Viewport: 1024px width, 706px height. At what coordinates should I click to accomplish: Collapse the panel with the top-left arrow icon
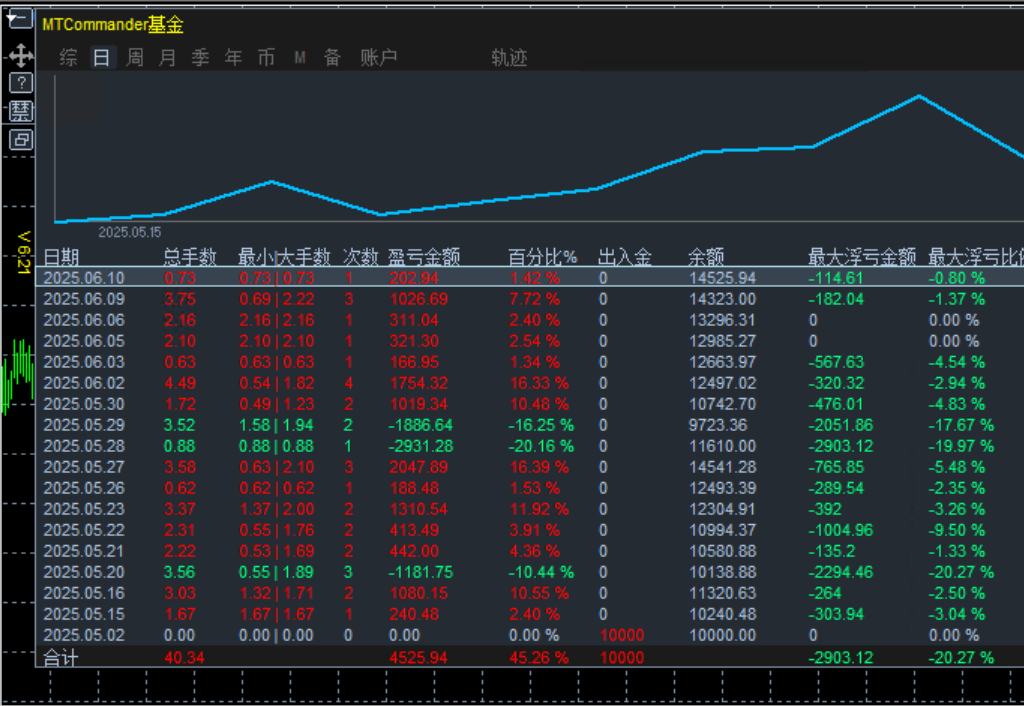(20, 19)
